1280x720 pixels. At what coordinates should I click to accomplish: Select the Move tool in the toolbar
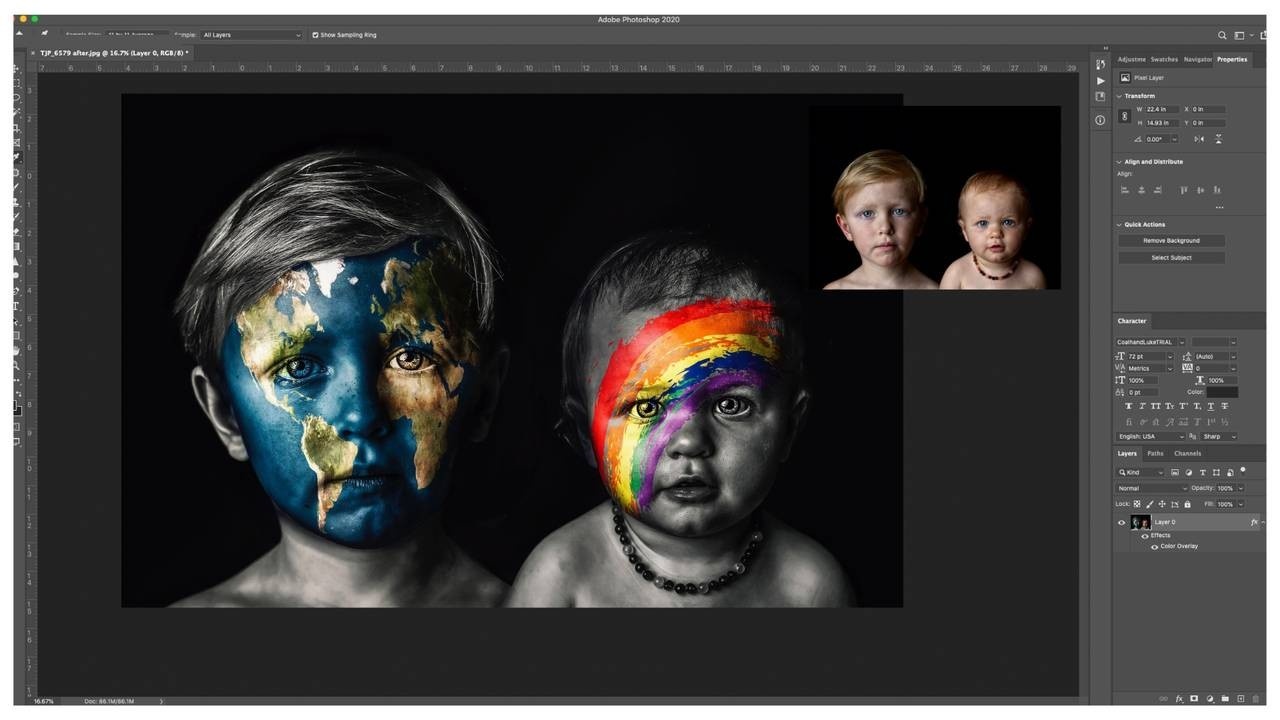[x=17, y=69]
